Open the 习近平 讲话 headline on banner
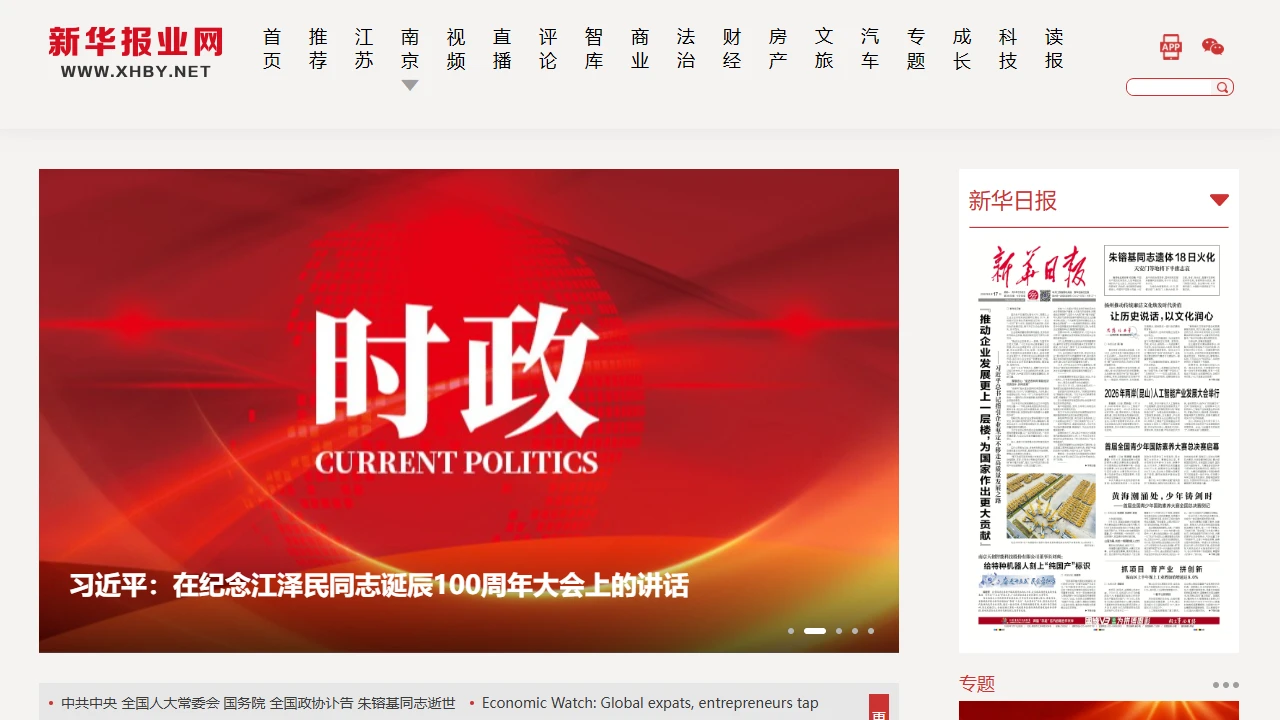 coord(379,585)
